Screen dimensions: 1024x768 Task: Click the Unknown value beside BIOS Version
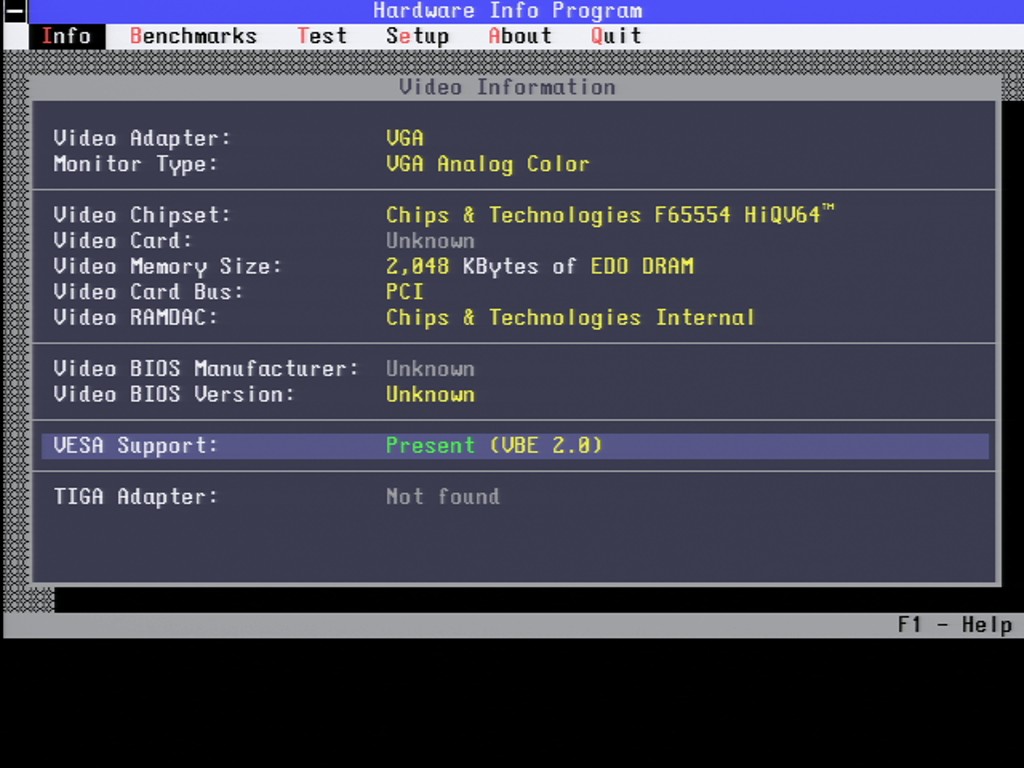pos(430,394)
